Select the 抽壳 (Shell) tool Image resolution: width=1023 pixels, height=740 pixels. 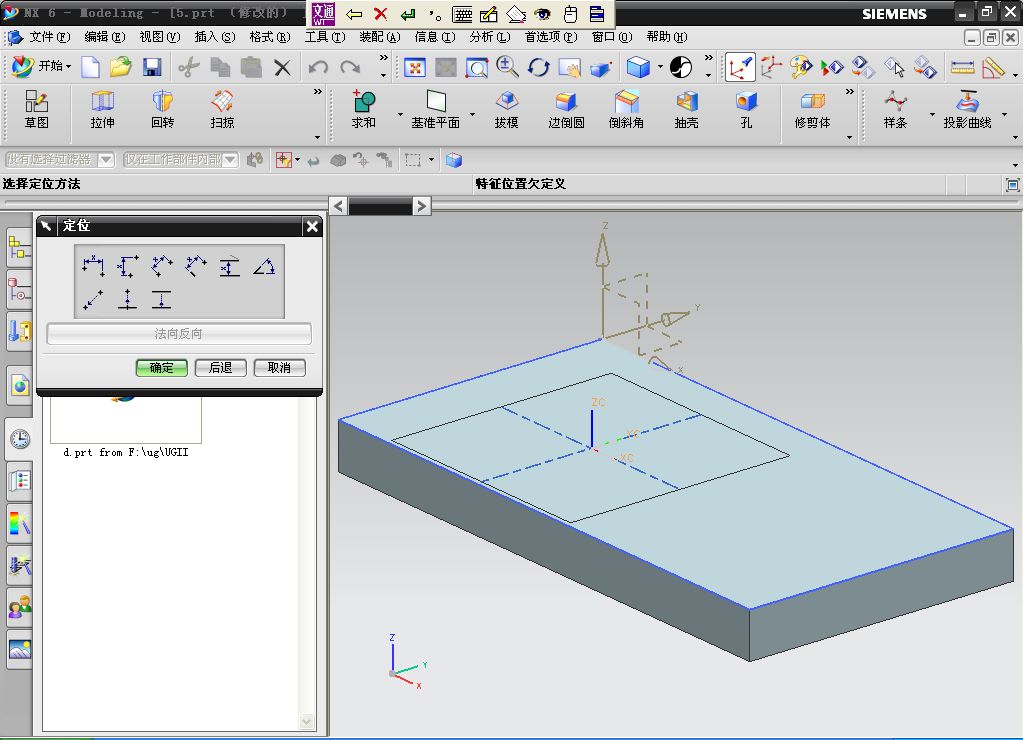point(686,109)
